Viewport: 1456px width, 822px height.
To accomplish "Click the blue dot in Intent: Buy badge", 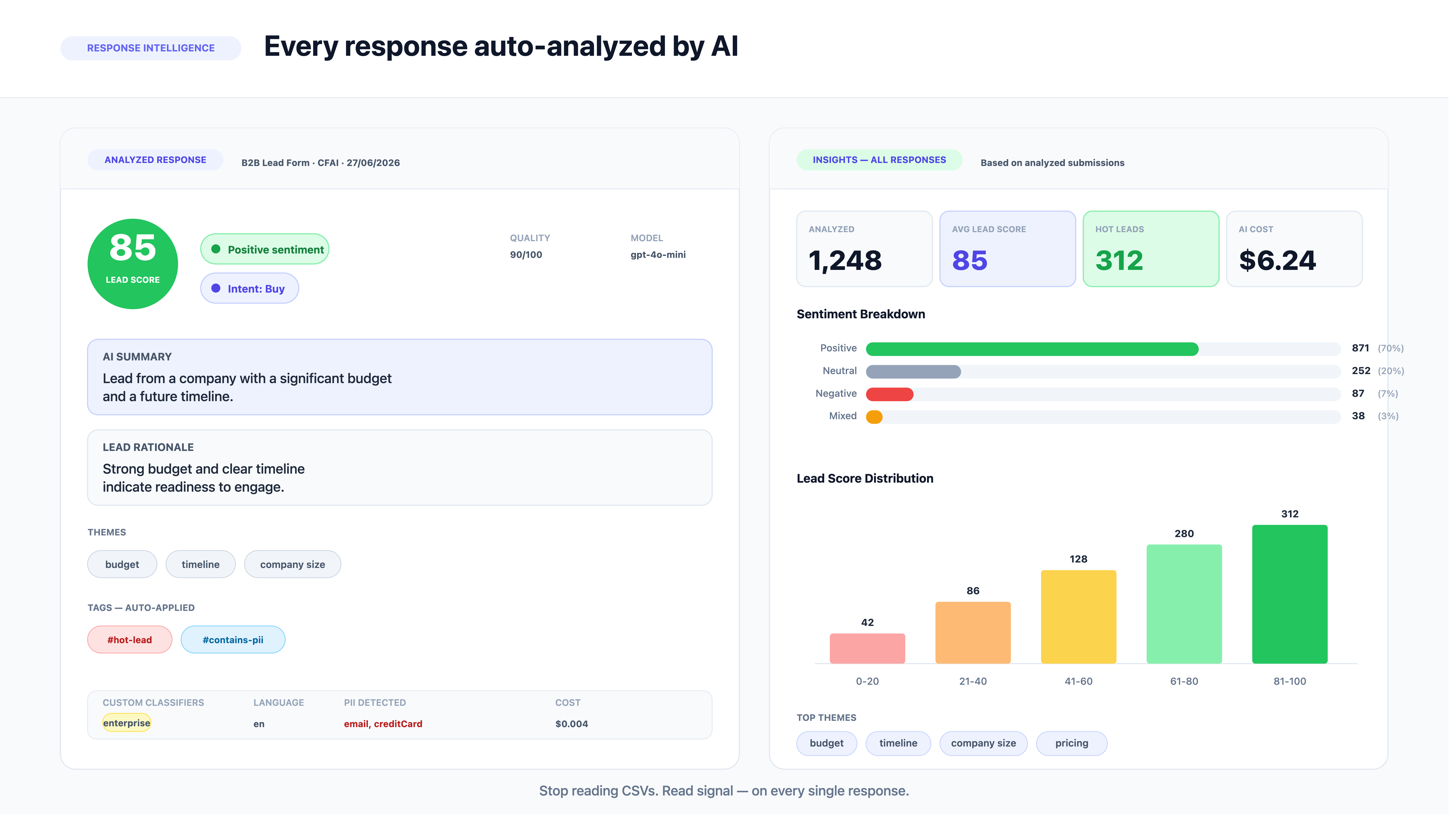I will click(217, 290).
